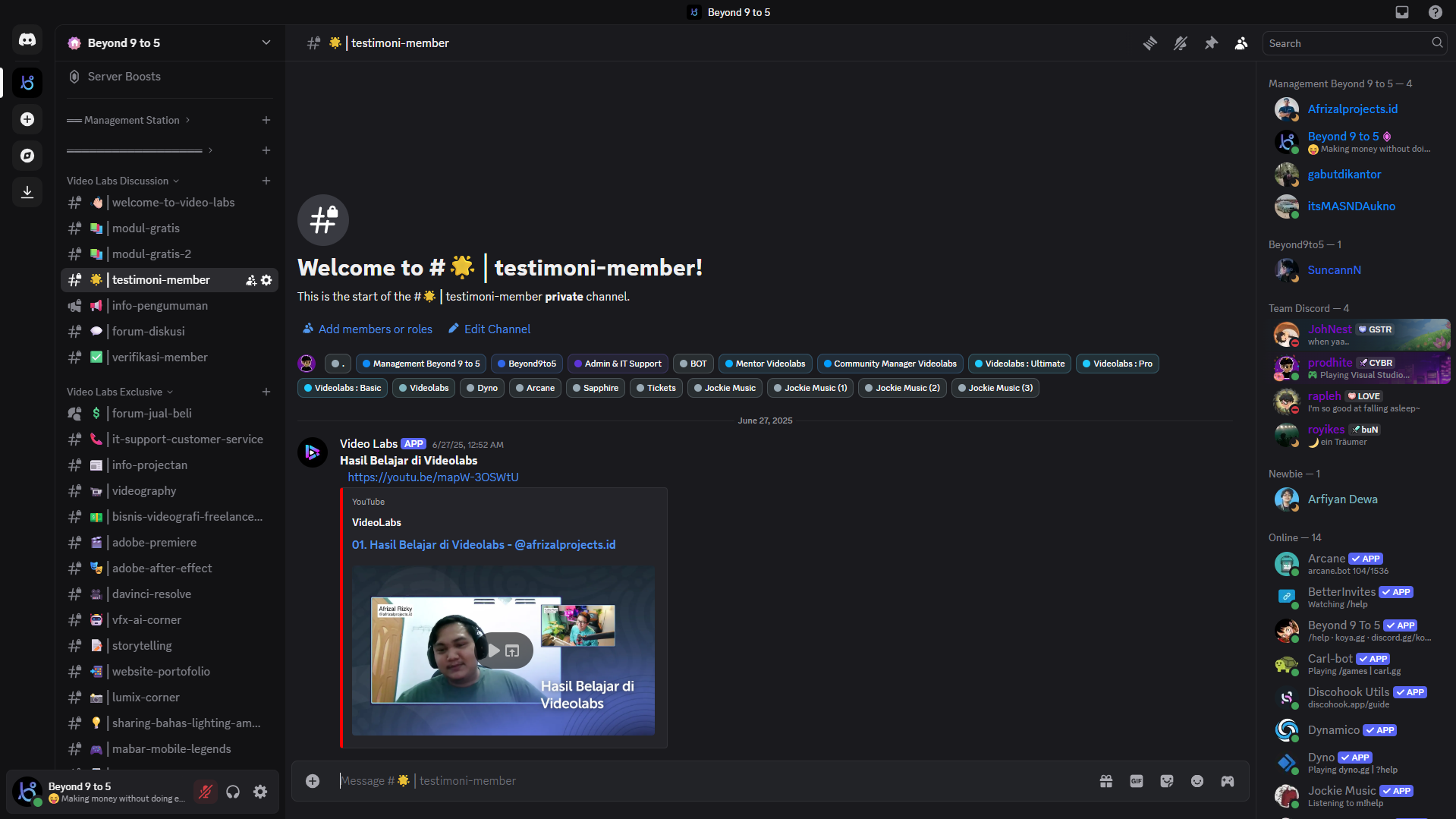Open the SuncannN member profile
This screenshot has width=1456, height=819.
[x=1358, y=270]
